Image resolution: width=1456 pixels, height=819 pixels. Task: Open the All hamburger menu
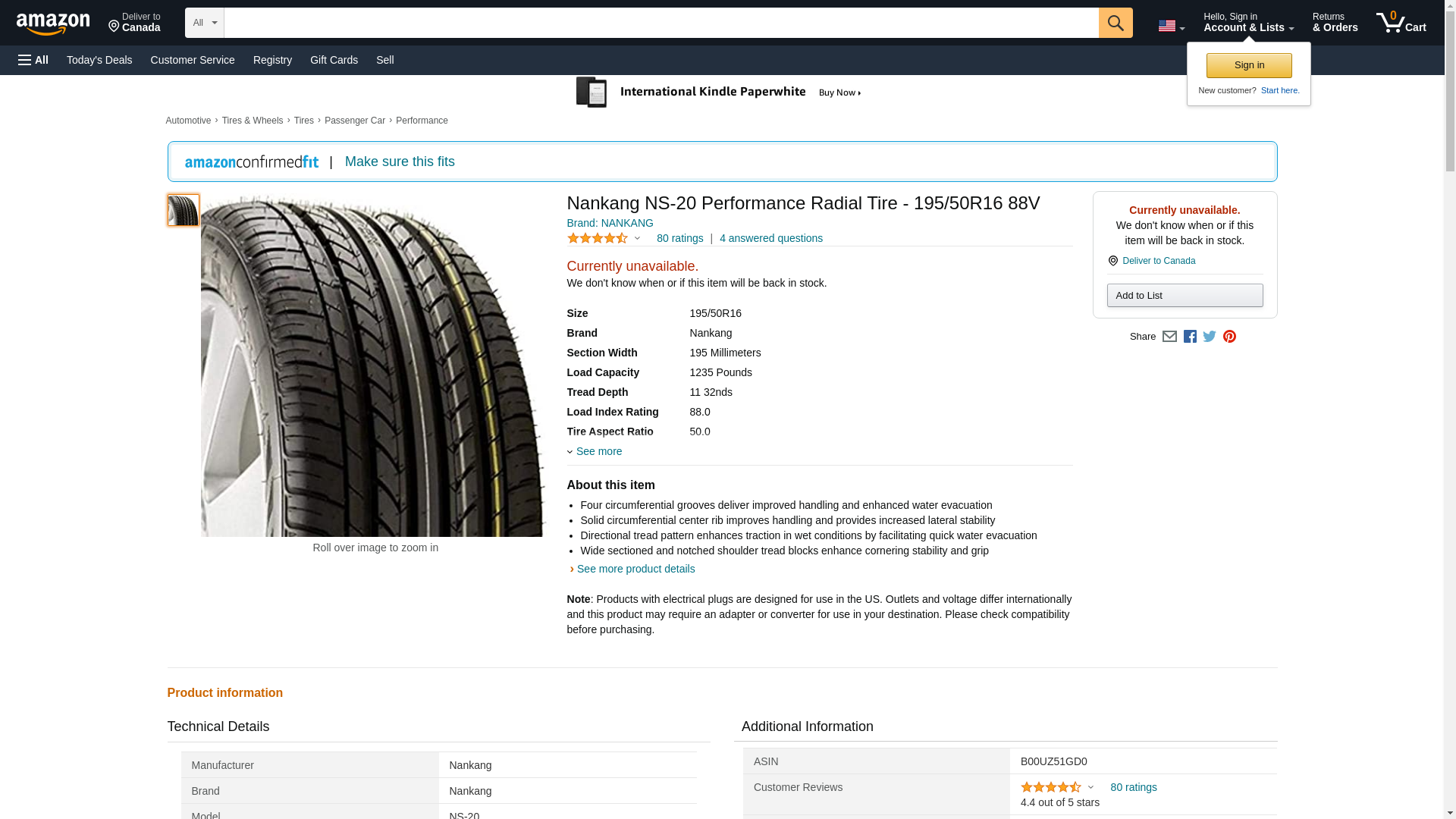click(33, 60)
